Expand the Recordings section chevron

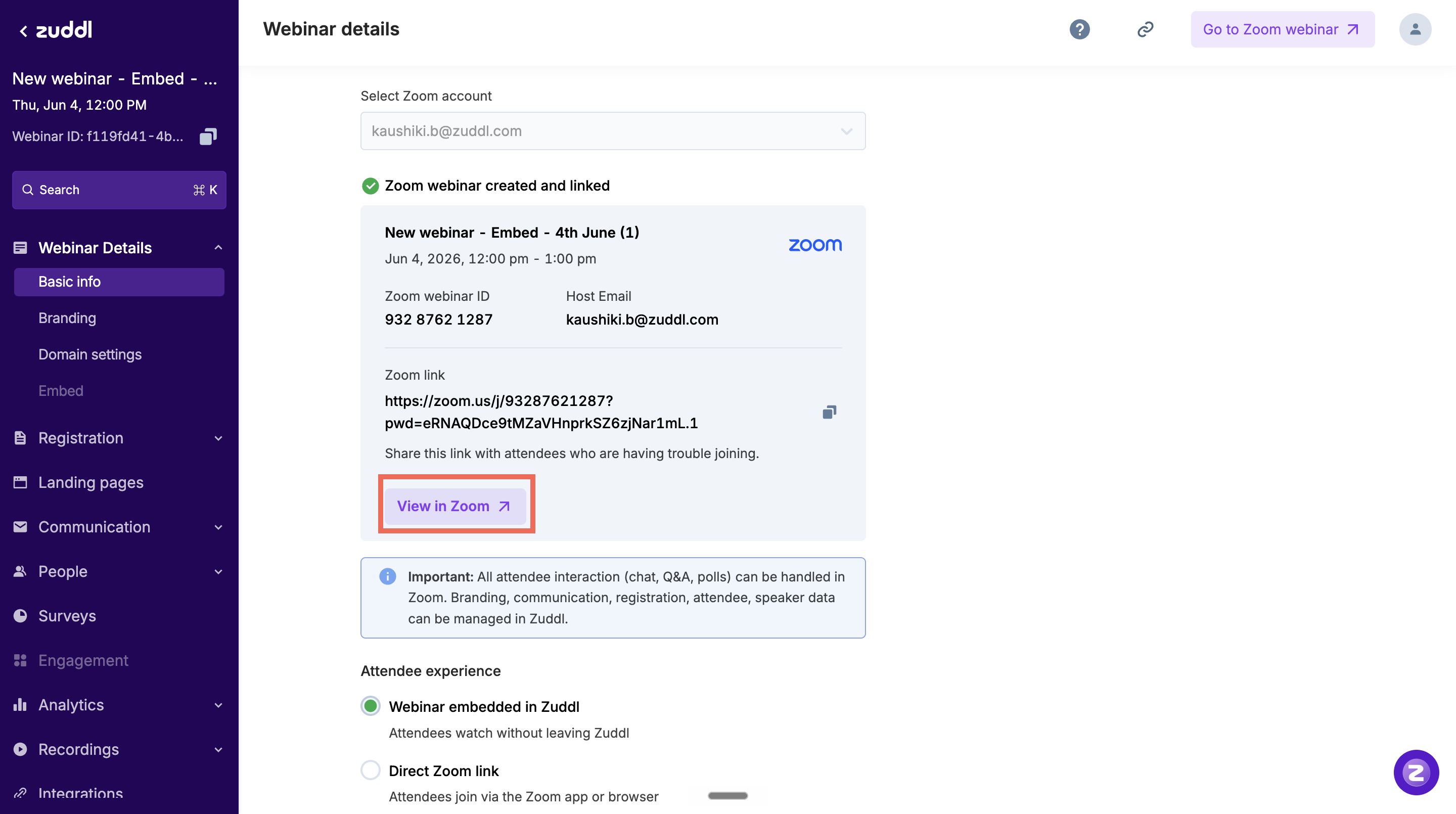(x=218, y=750)
